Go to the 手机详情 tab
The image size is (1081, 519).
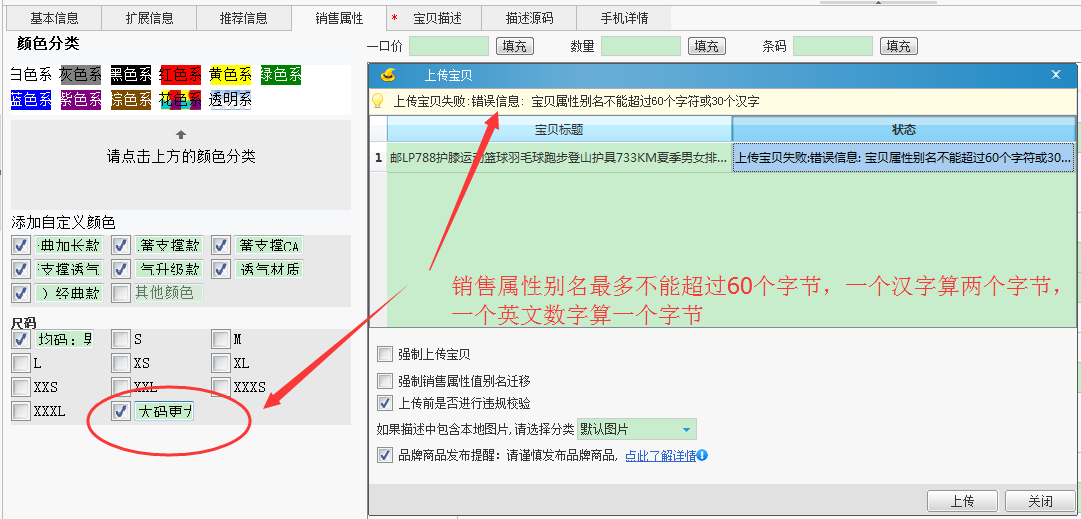[624, 18]
